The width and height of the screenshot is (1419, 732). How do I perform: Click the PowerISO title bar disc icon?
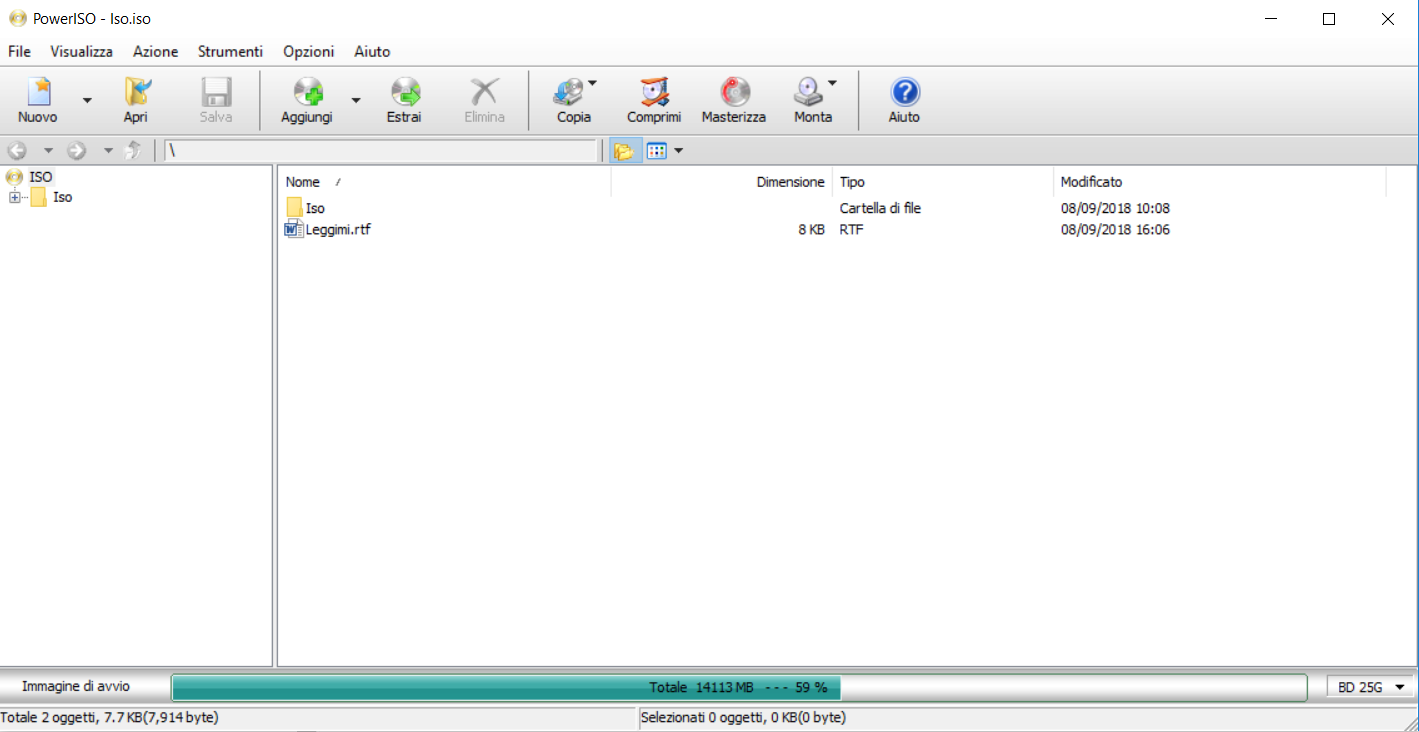coord(17,19)
